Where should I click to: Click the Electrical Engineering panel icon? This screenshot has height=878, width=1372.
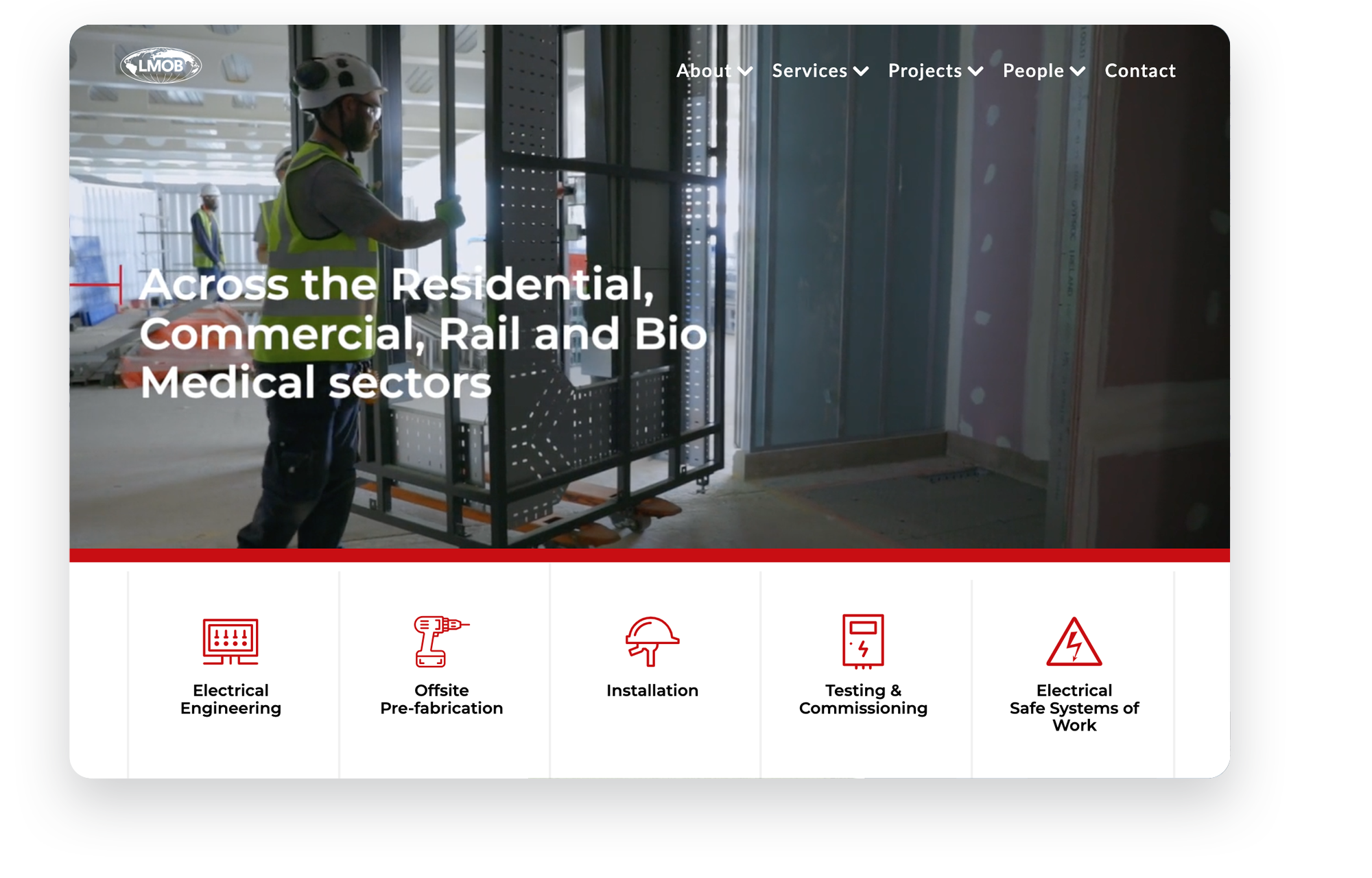tap(230, 641)
